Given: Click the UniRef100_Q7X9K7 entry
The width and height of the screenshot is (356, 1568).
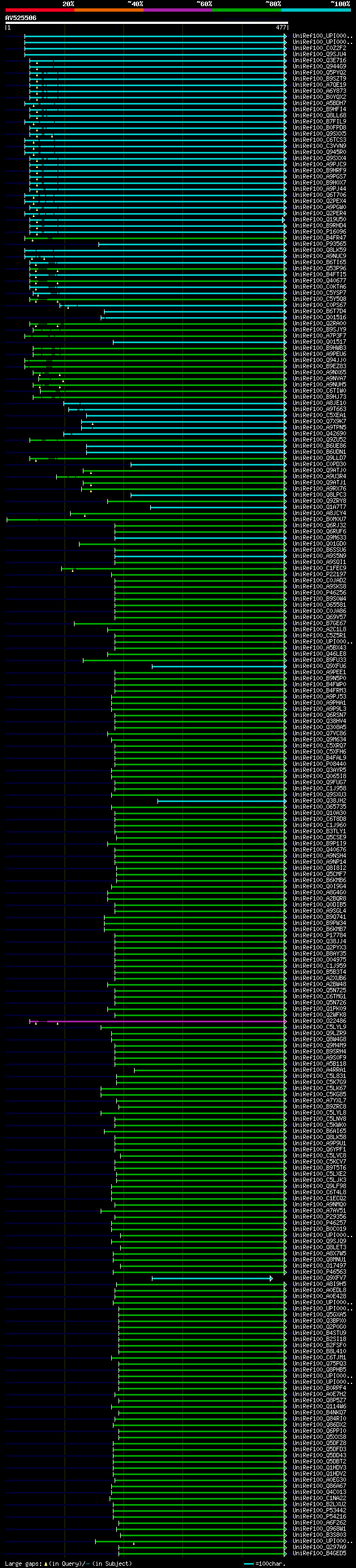Looking at the screenshot, I should click(319, 421).
